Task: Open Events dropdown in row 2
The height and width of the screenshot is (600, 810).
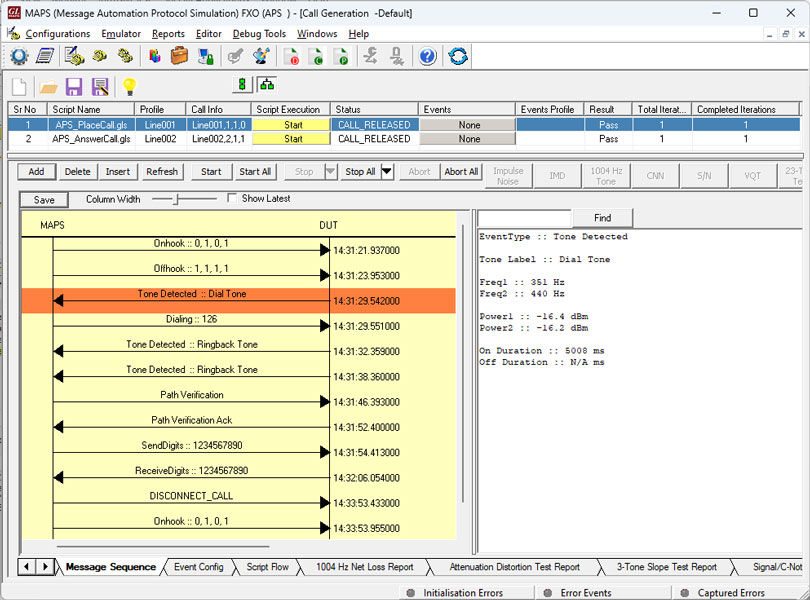Action: click(468, 139)
